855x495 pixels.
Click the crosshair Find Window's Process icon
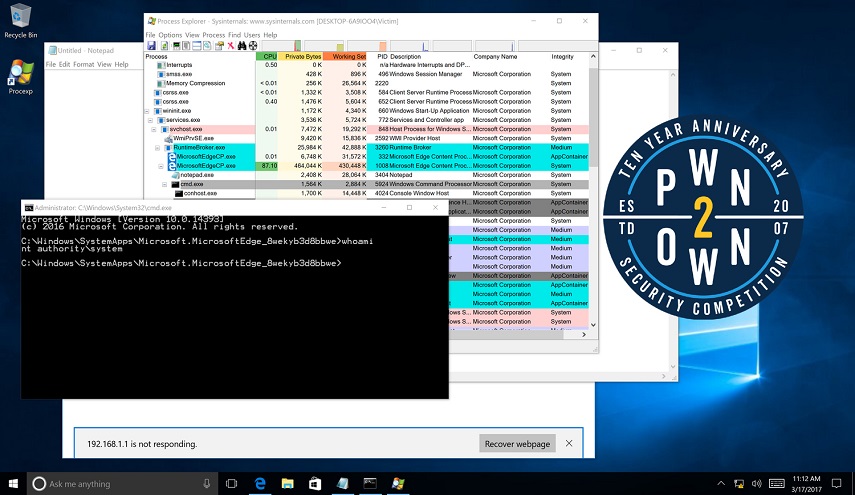(x=254, y=45)
